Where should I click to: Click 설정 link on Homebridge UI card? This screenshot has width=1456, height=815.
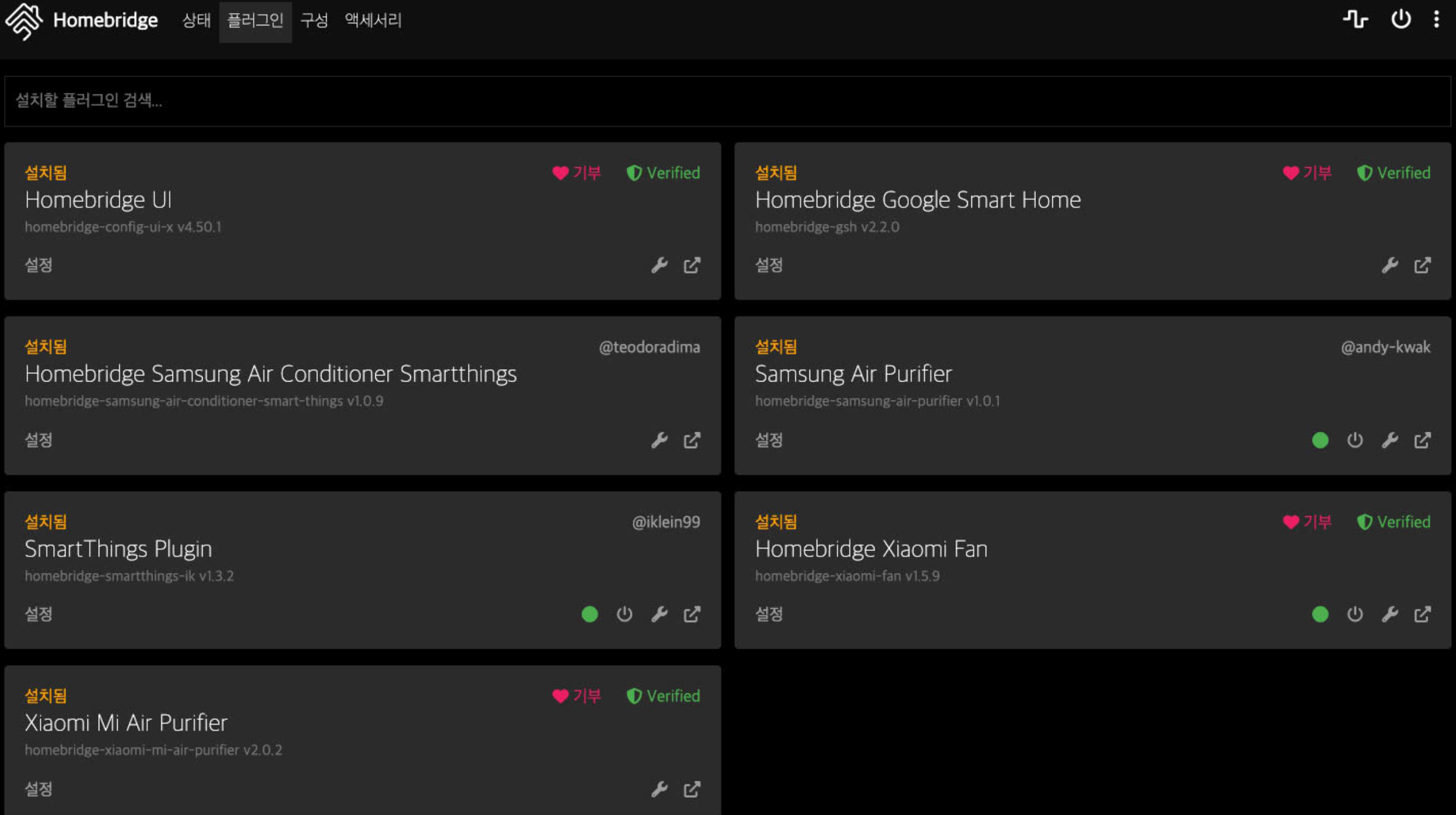38,265
